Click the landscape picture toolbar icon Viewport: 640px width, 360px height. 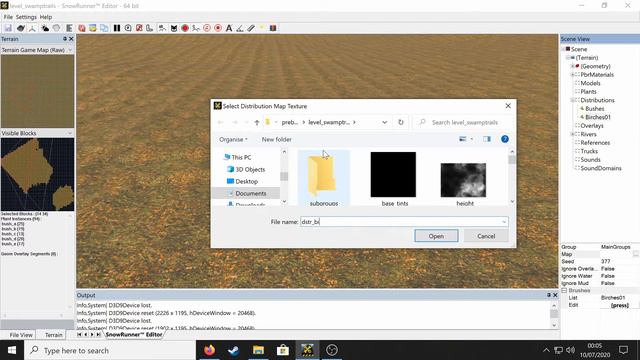coord(93,28)
